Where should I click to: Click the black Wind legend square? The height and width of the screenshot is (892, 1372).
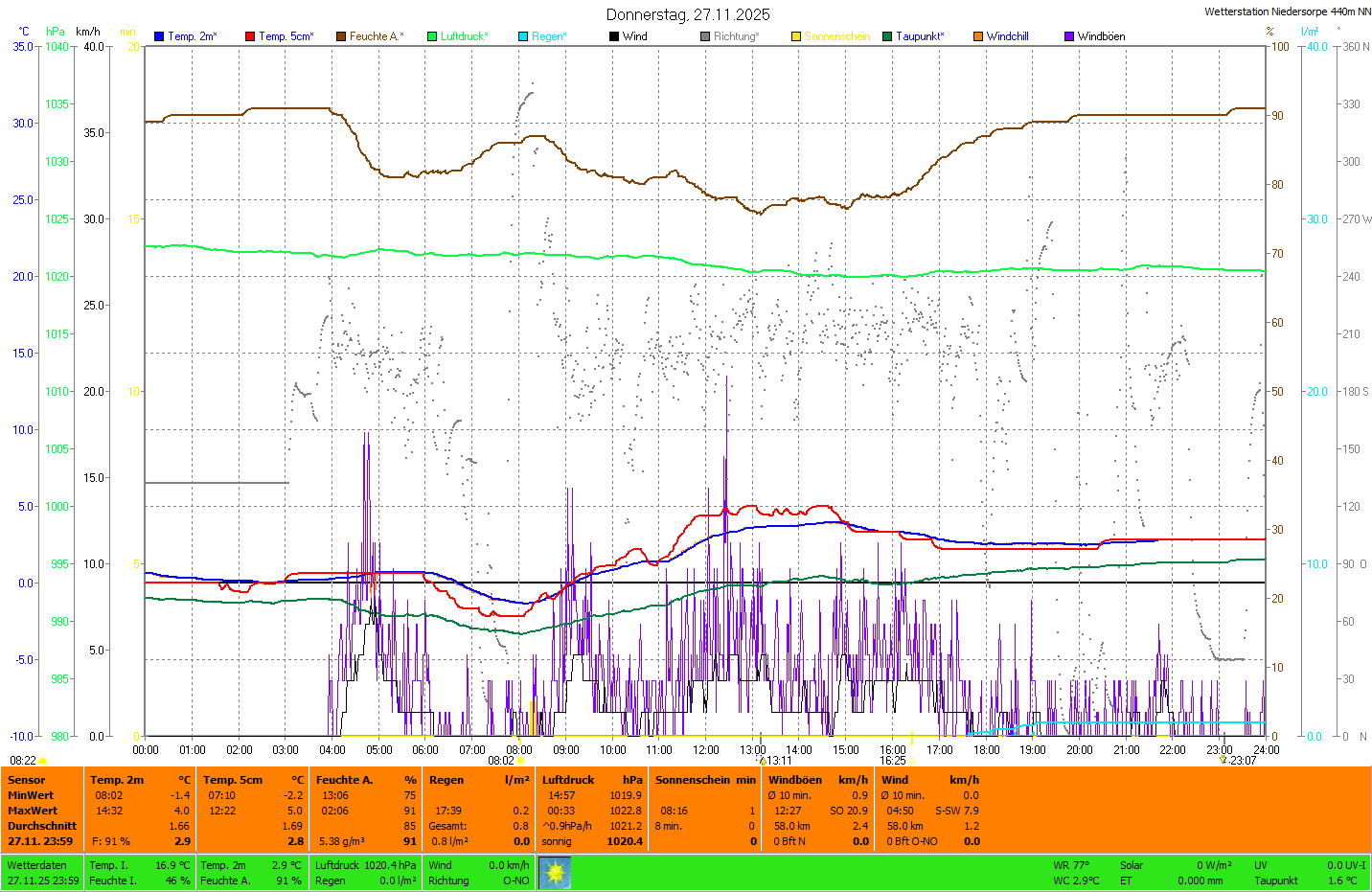click(614, 36)
